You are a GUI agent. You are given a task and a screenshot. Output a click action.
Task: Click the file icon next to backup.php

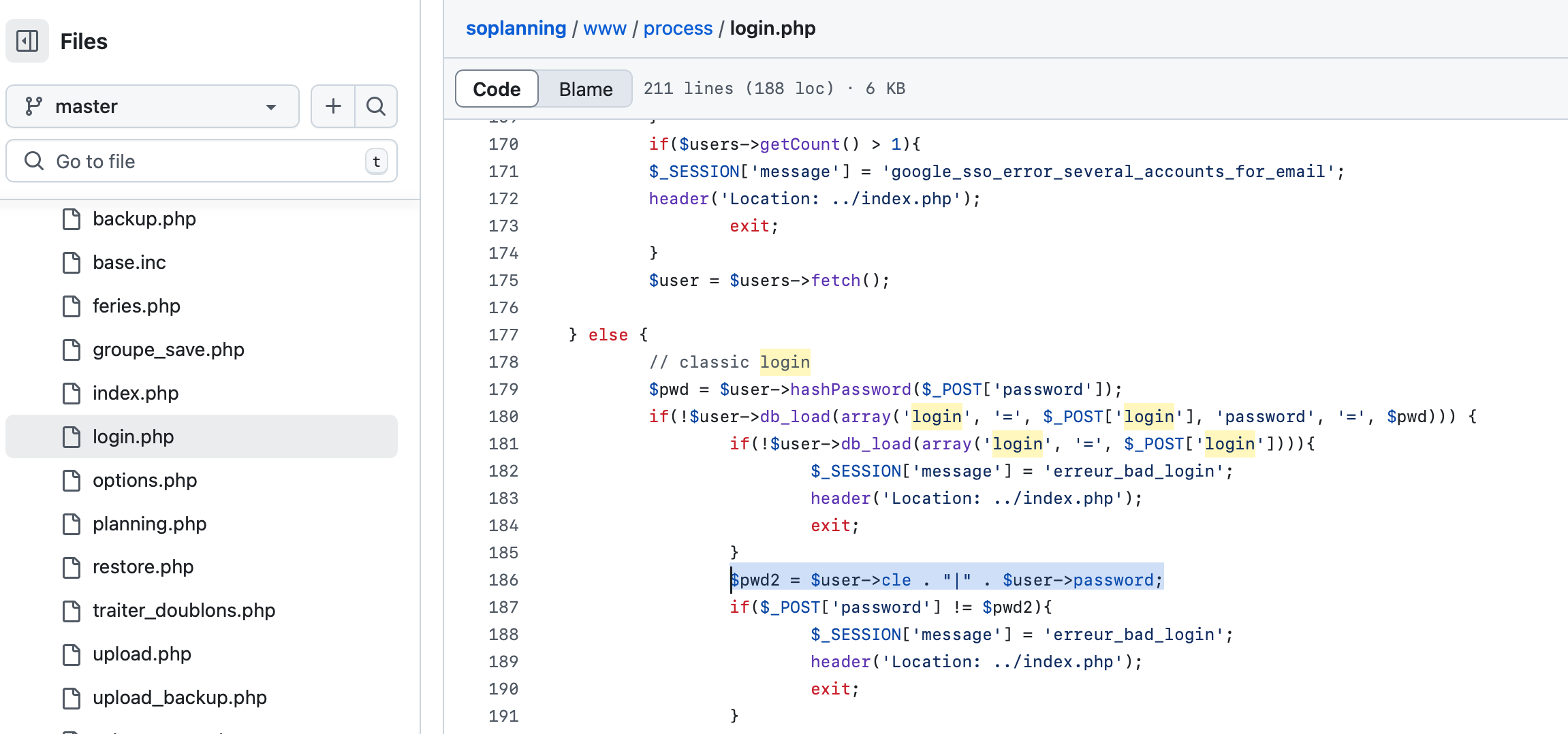72,219
